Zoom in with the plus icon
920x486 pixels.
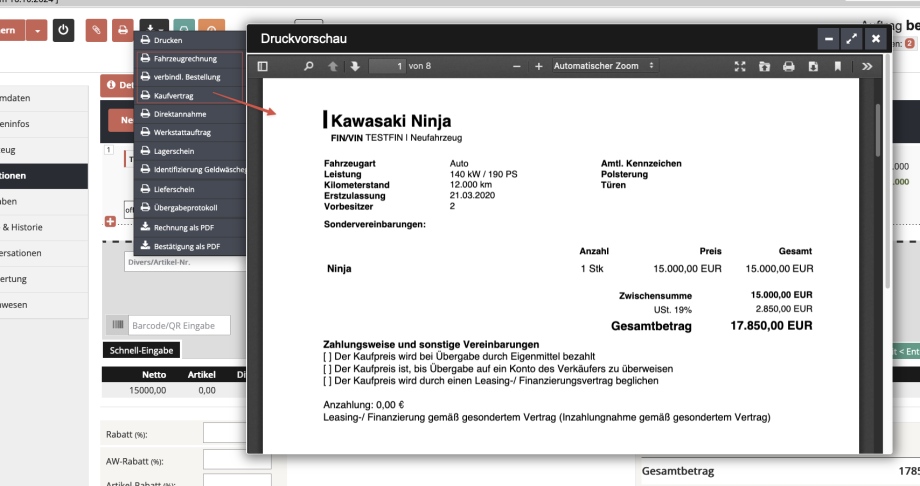coord(538,66)
